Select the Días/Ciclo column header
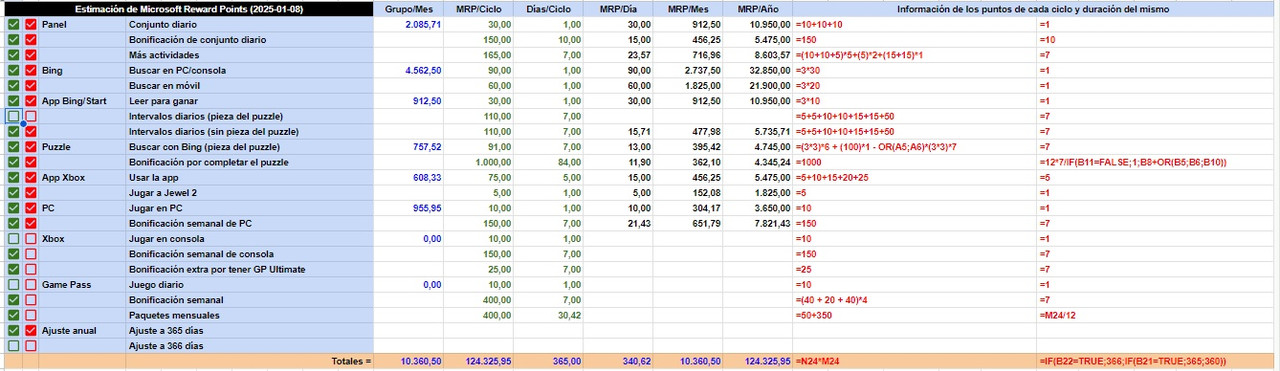 tap(549, 8)
